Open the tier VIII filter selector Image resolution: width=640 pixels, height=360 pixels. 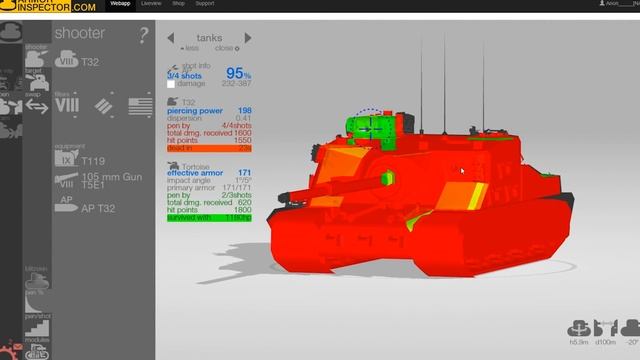point(67,105)
